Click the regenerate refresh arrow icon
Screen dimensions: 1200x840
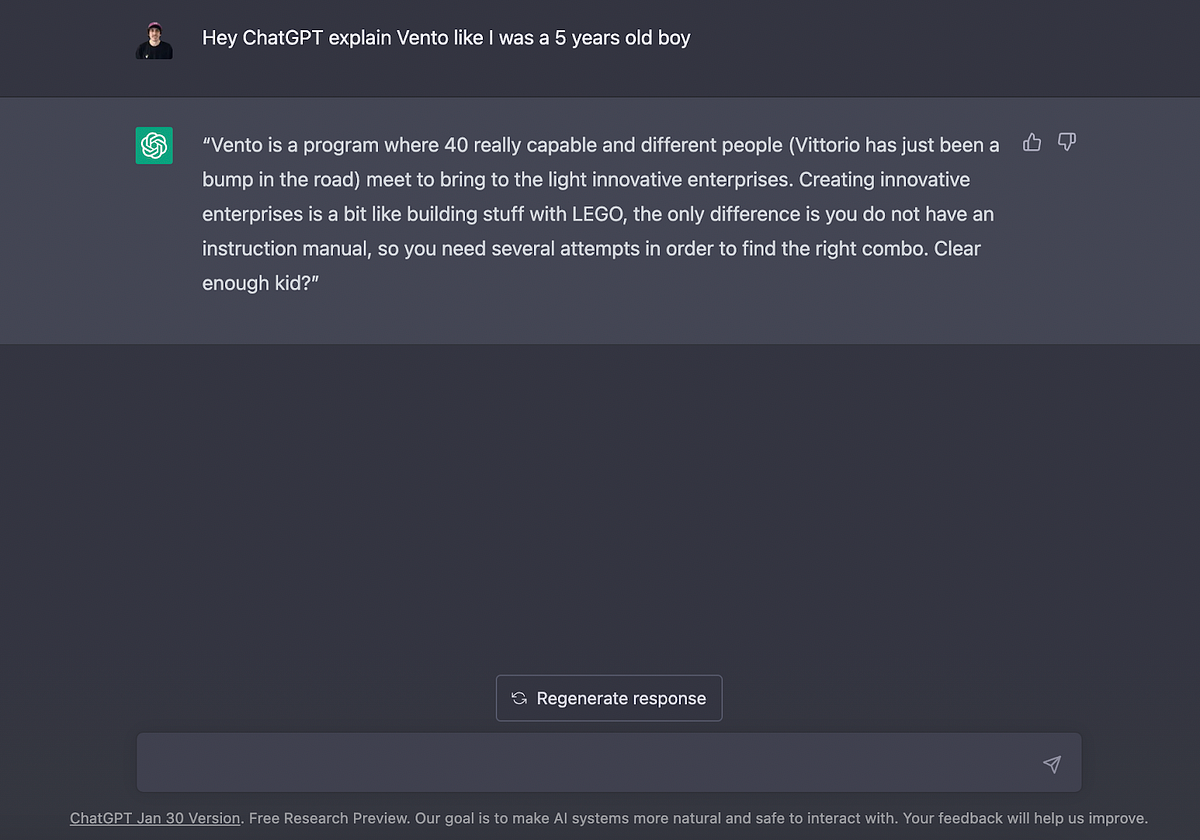pos(518,697)
